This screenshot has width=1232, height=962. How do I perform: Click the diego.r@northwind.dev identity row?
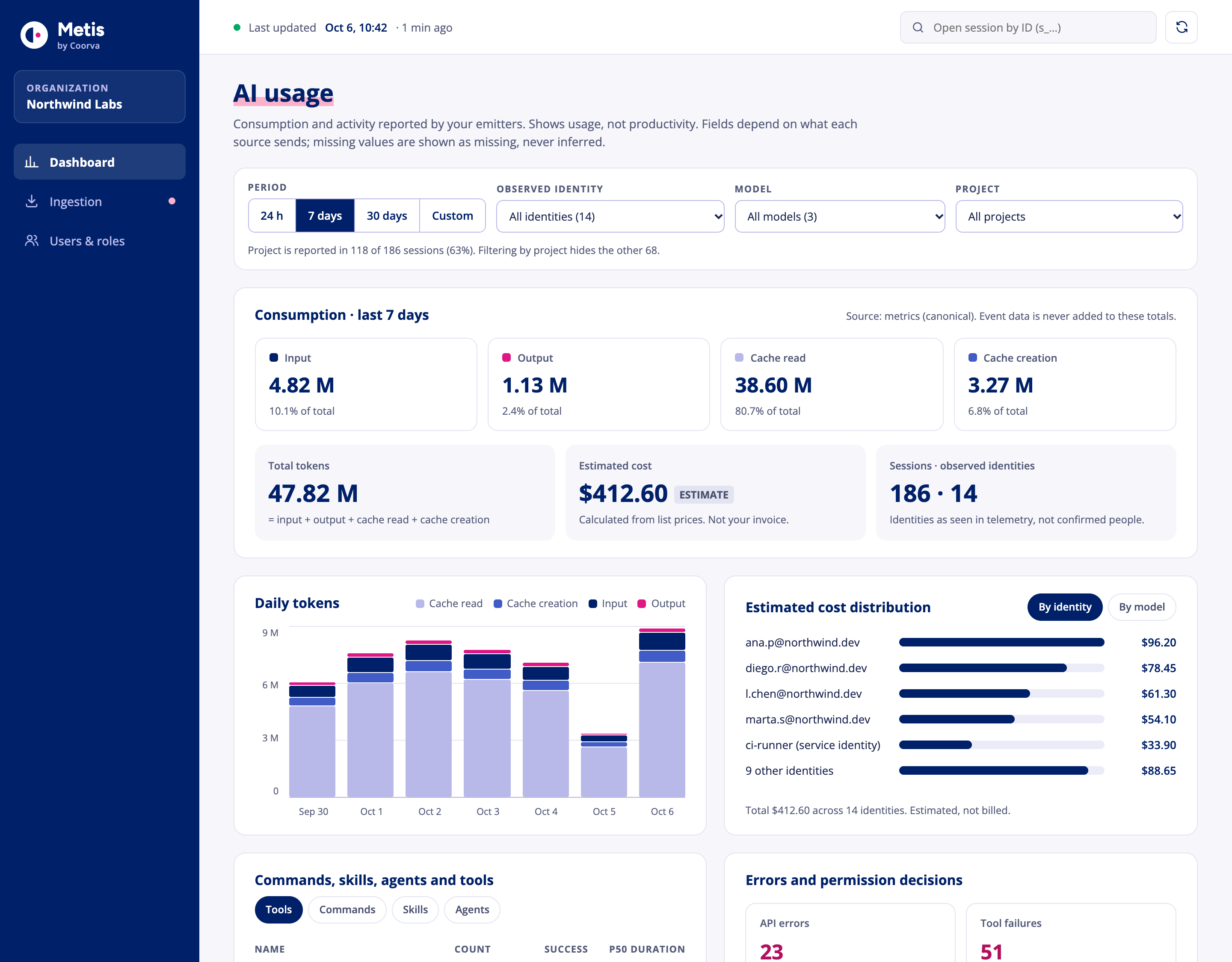[961, 668]
